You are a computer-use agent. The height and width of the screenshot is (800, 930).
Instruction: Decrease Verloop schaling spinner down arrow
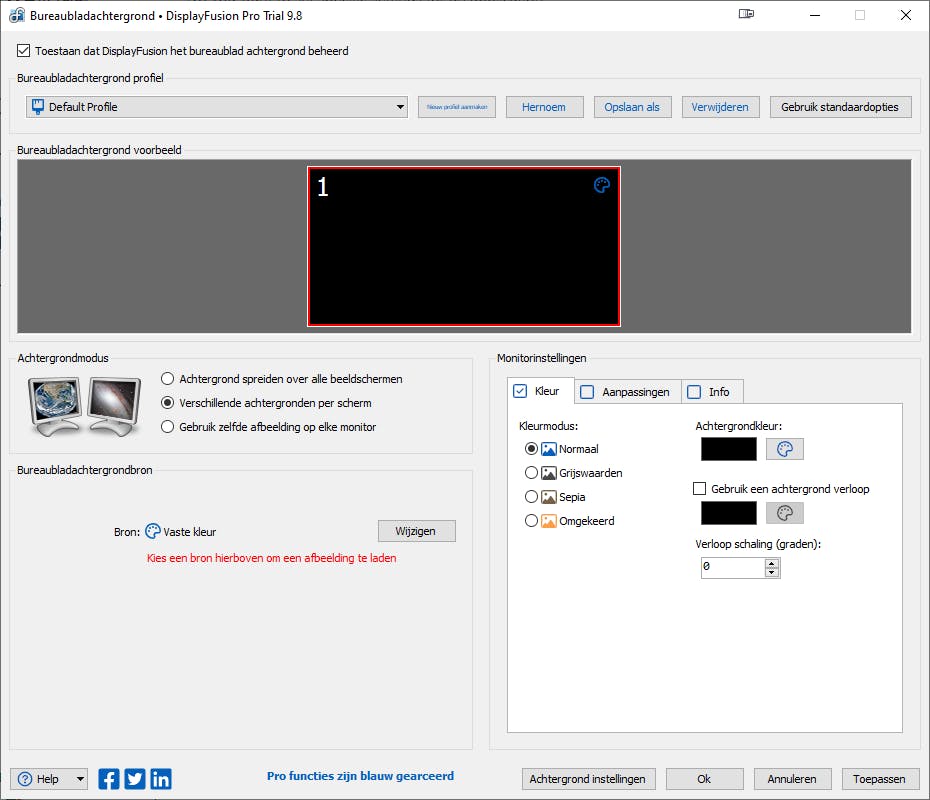771,572
